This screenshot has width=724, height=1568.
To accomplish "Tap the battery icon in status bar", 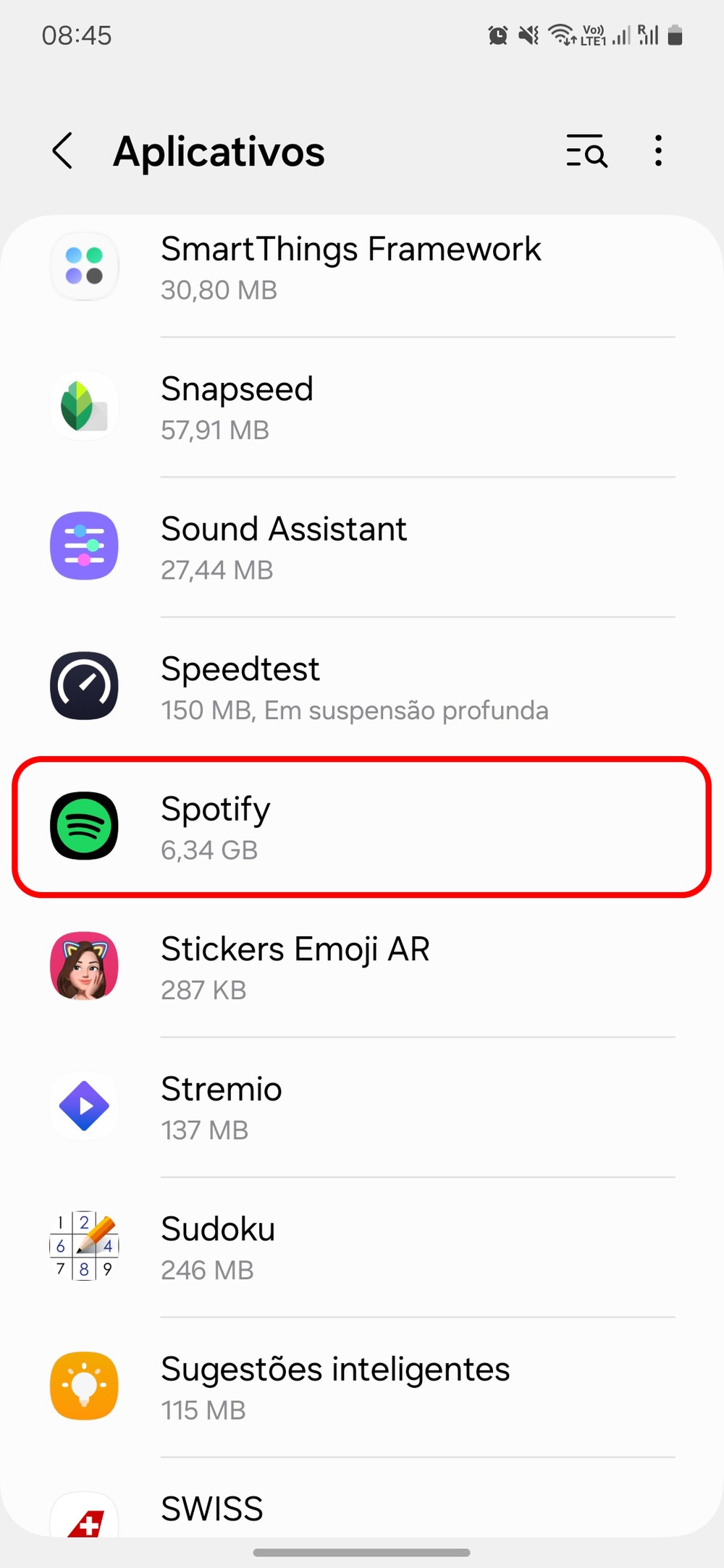I will coord(675,35).
